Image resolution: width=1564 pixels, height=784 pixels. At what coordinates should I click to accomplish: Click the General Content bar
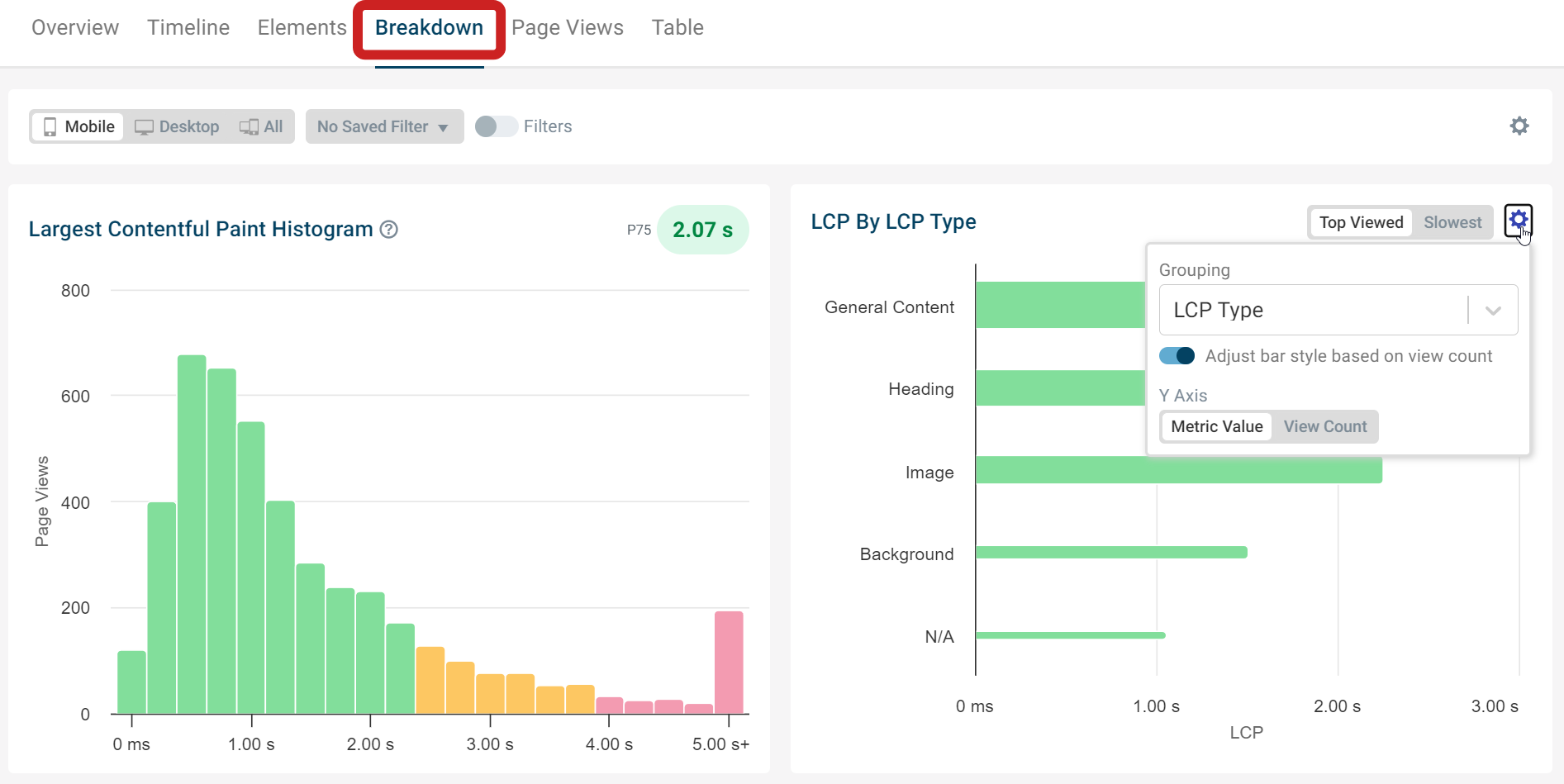tap(1060, 305)
